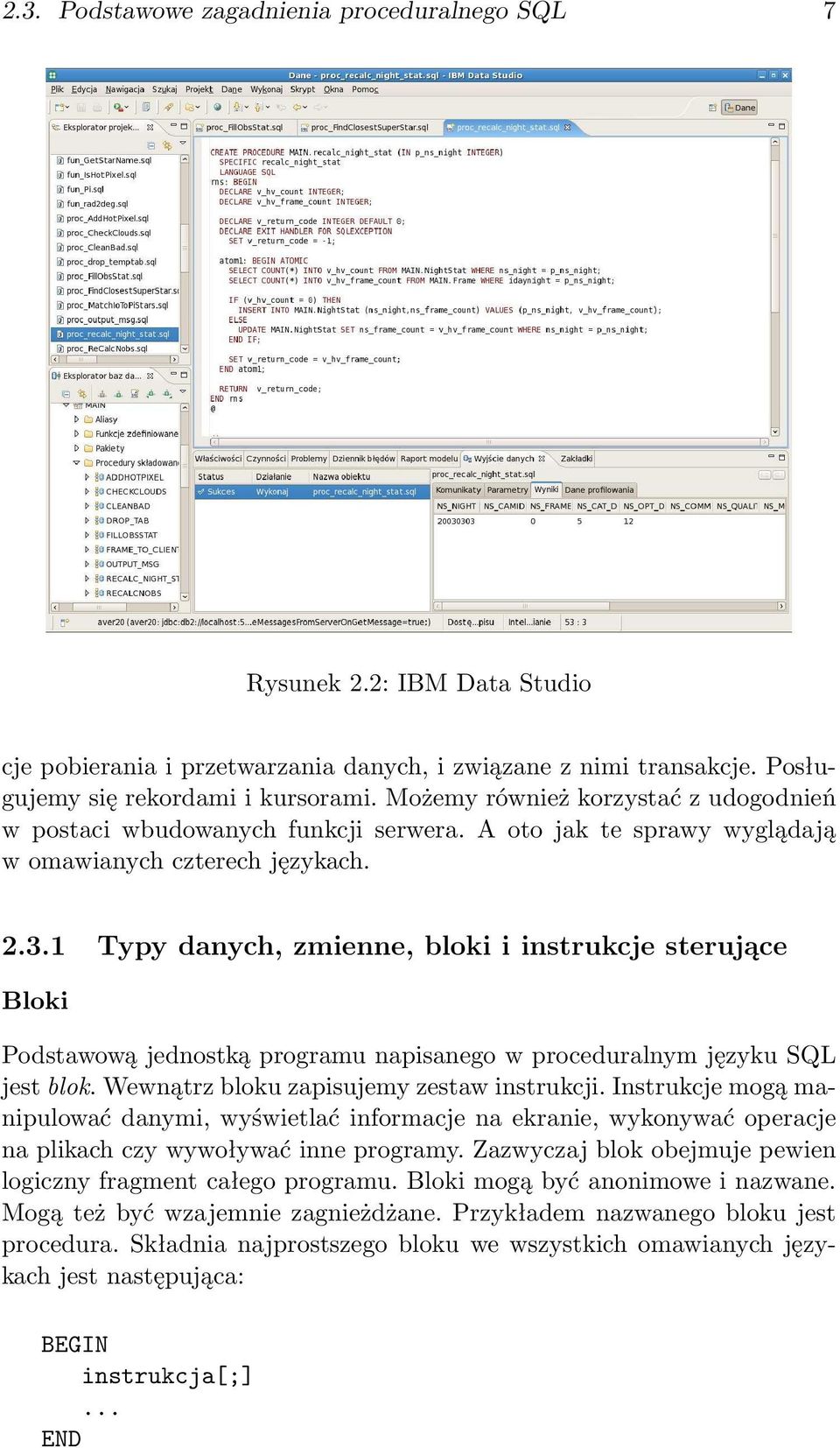Open the New item dropdown arrow
Image resolution: width=840 pixels, height=1448 pixels.
point(67,108)
